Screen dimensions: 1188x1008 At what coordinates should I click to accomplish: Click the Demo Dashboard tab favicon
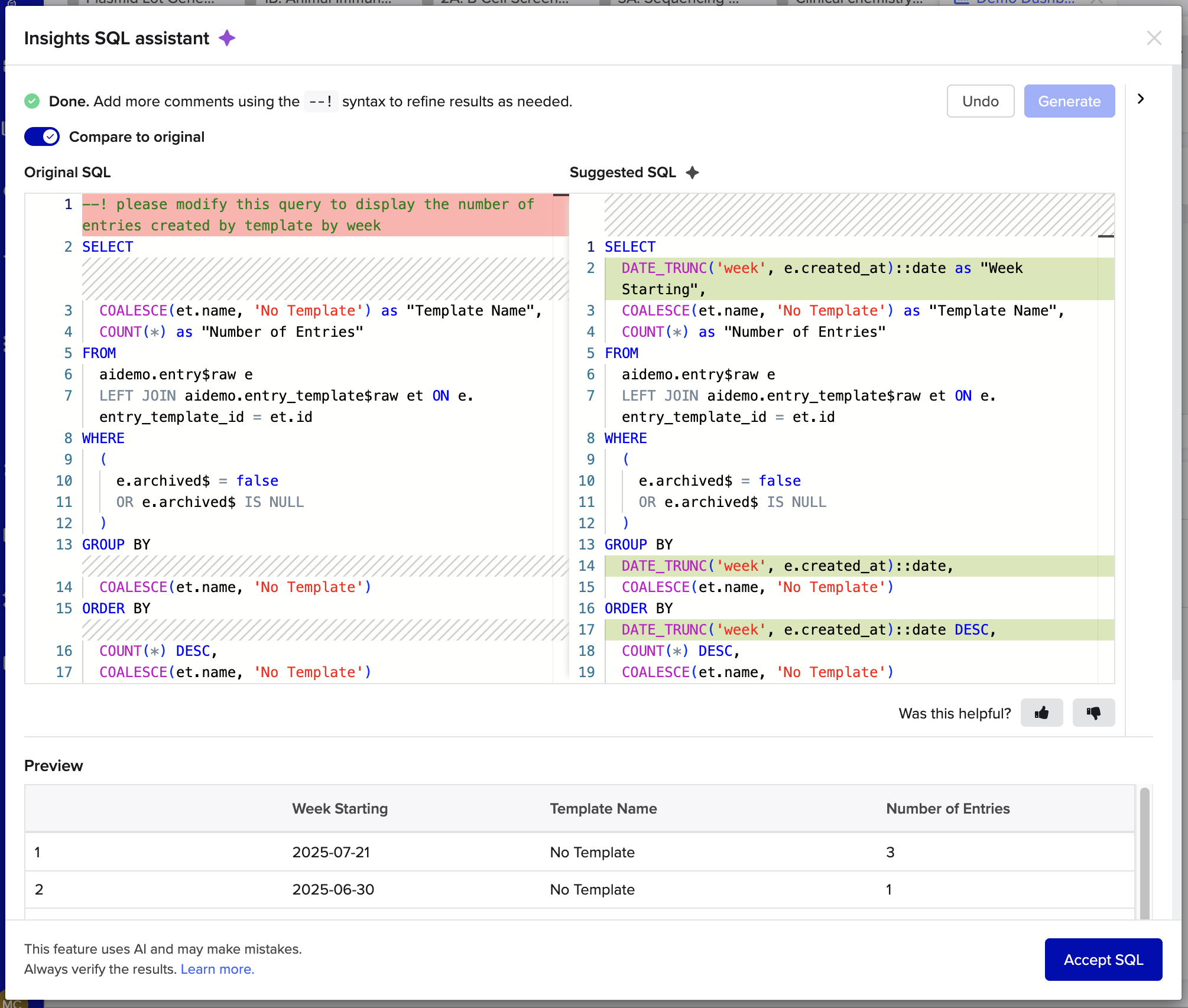pos(960,2)
